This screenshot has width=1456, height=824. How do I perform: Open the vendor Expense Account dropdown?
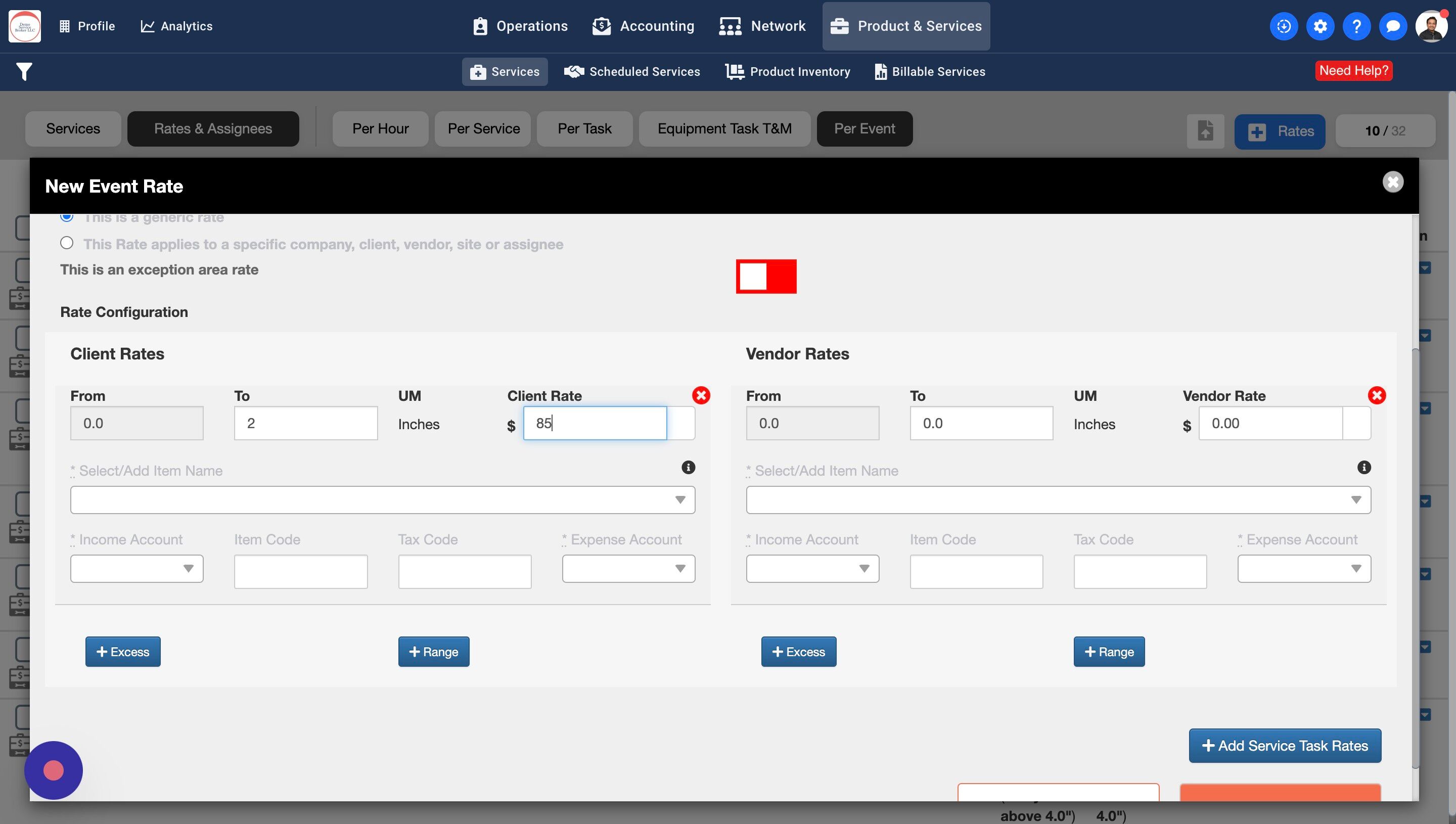point(1303,568)
